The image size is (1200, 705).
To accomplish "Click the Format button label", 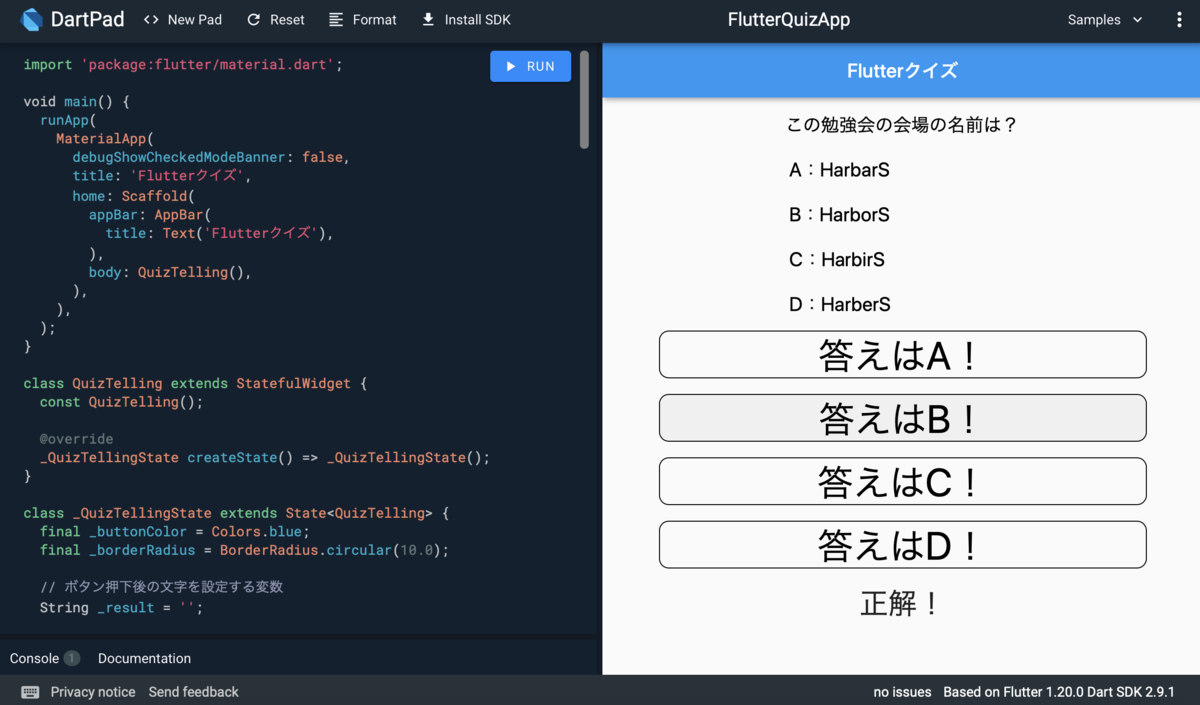I will [x=374, y=19].
